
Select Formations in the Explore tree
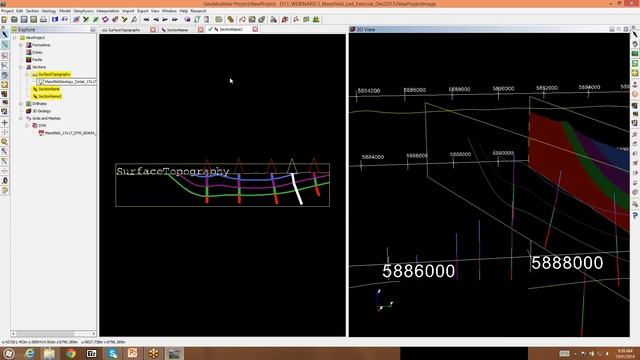tap(41, 45)
